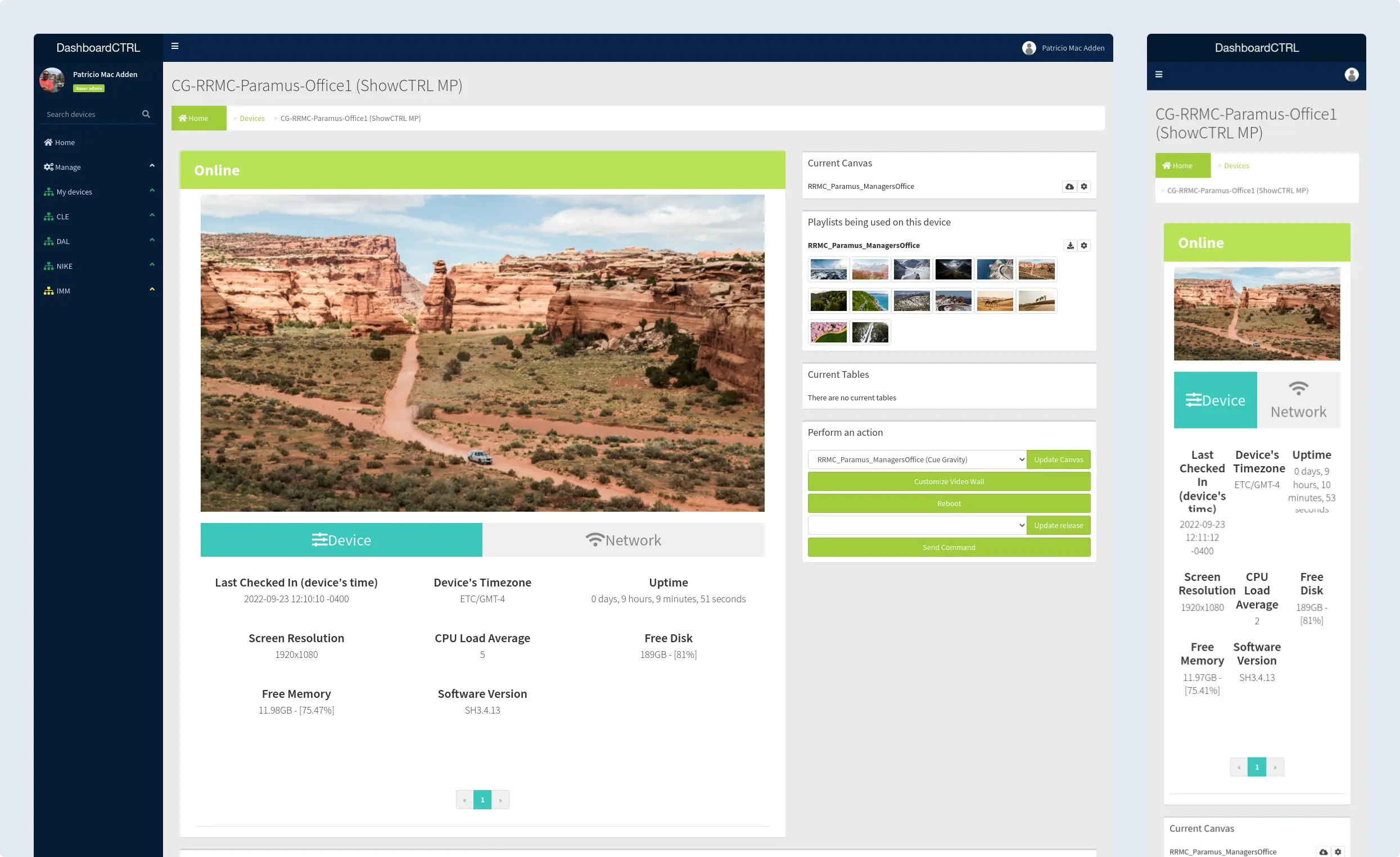The width and height of the screenshot is (1400, 857).
Task: Click the first playlist thumbnail image
Action: pyautogui.click(x=828, y=269)
